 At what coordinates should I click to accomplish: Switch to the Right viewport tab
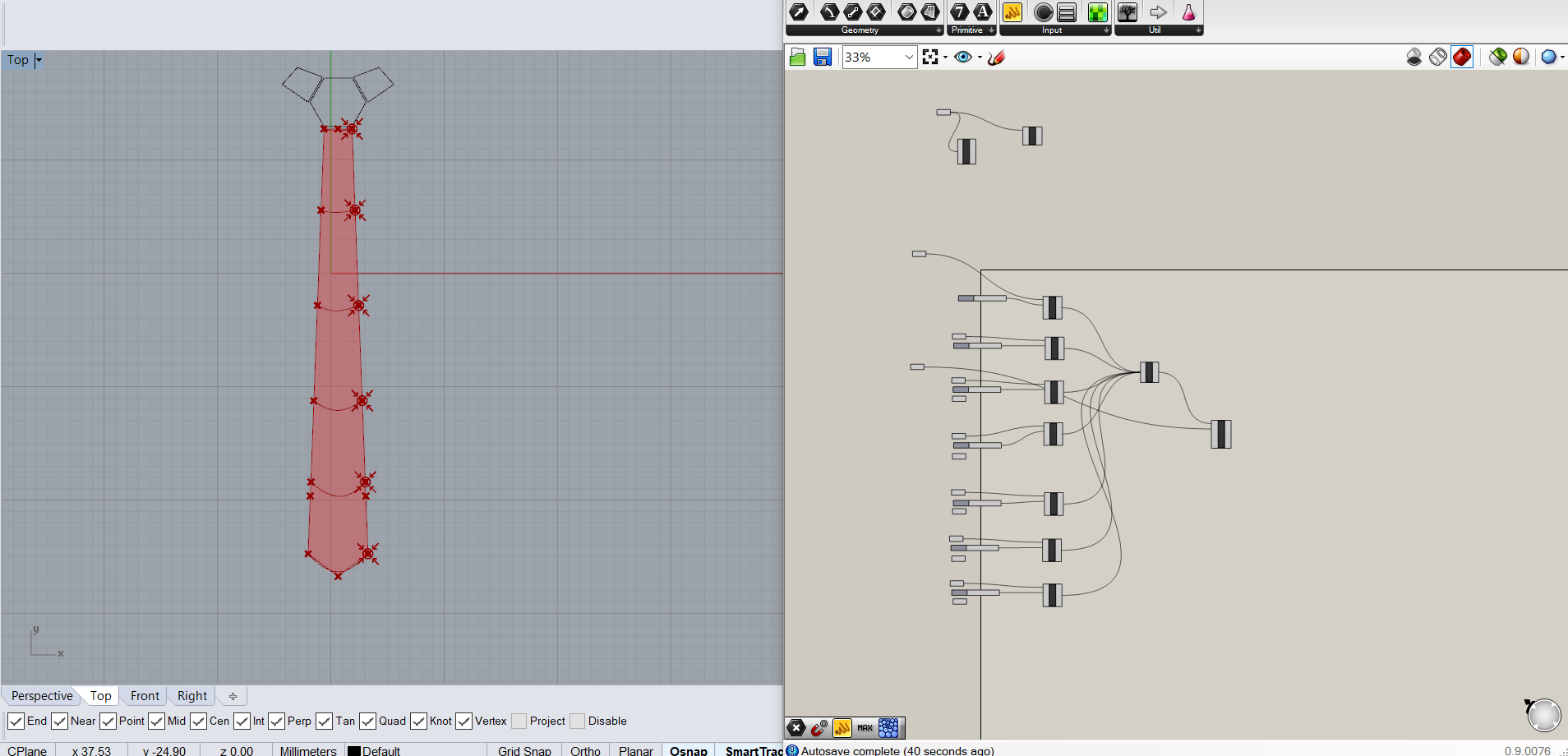tap(192, 696)
